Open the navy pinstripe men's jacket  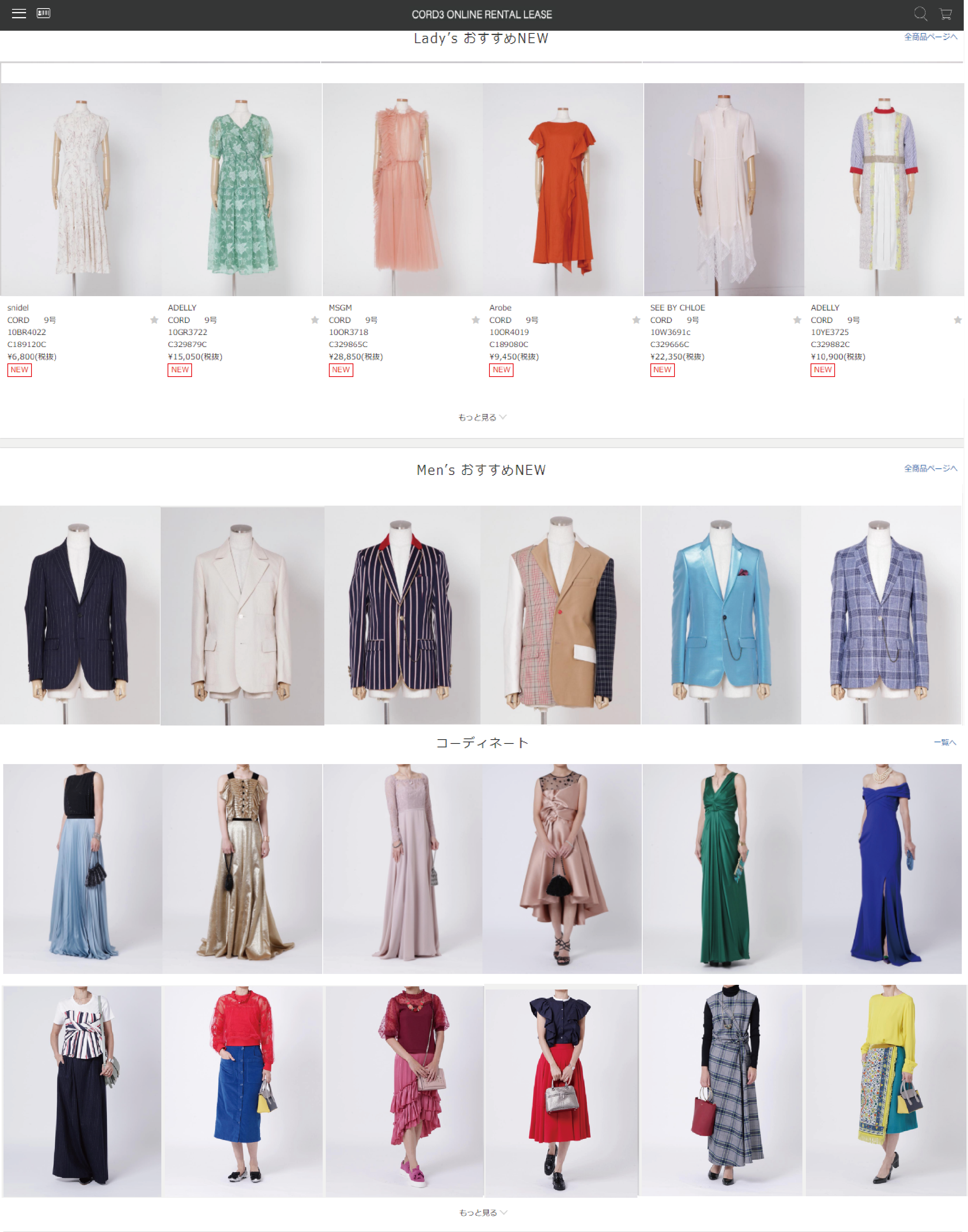[x=80, y=615]
